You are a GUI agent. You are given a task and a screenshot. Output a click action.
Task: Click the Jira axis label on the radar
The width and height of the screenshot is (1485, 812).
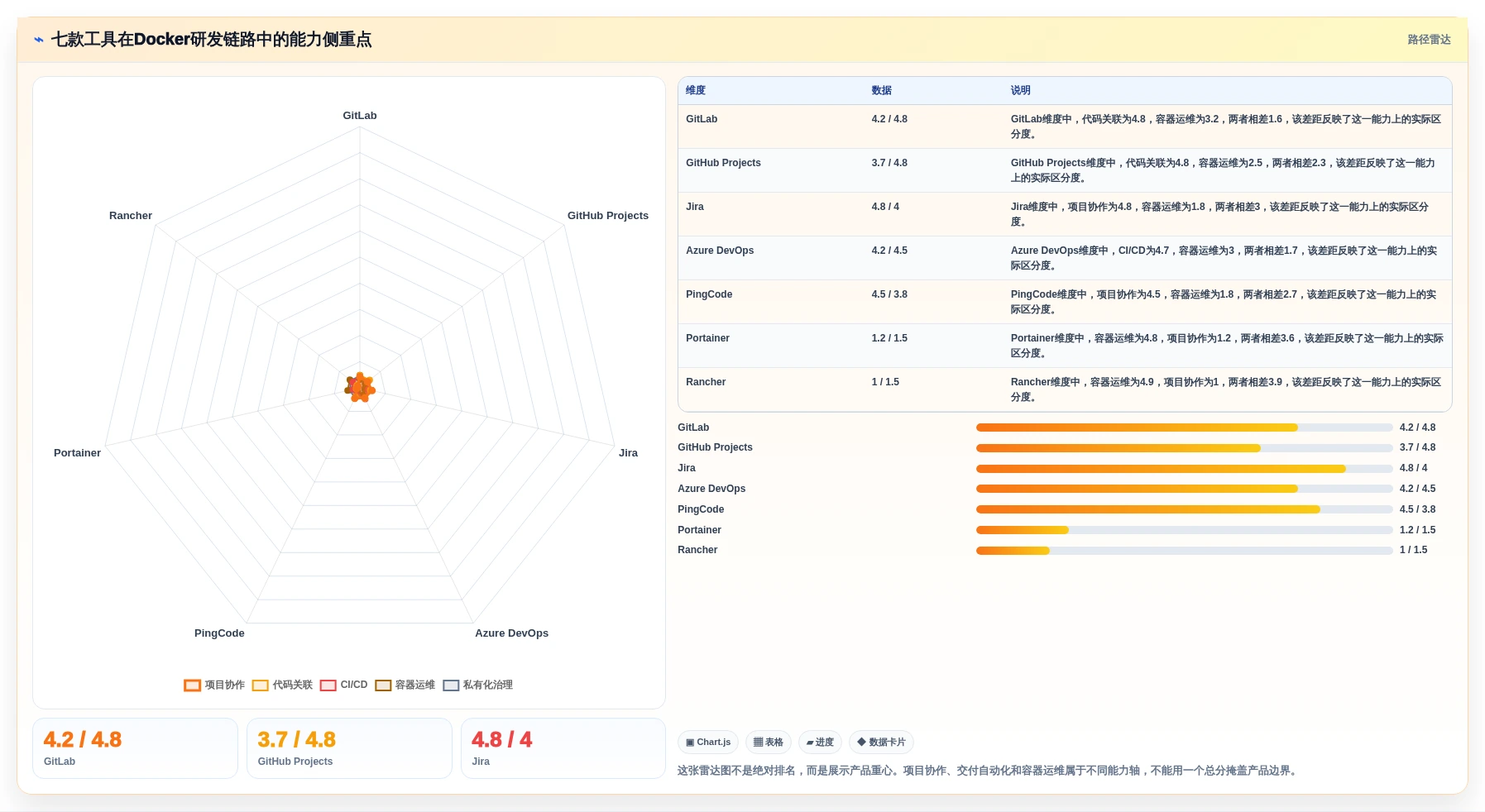click(x=628, y=453)
